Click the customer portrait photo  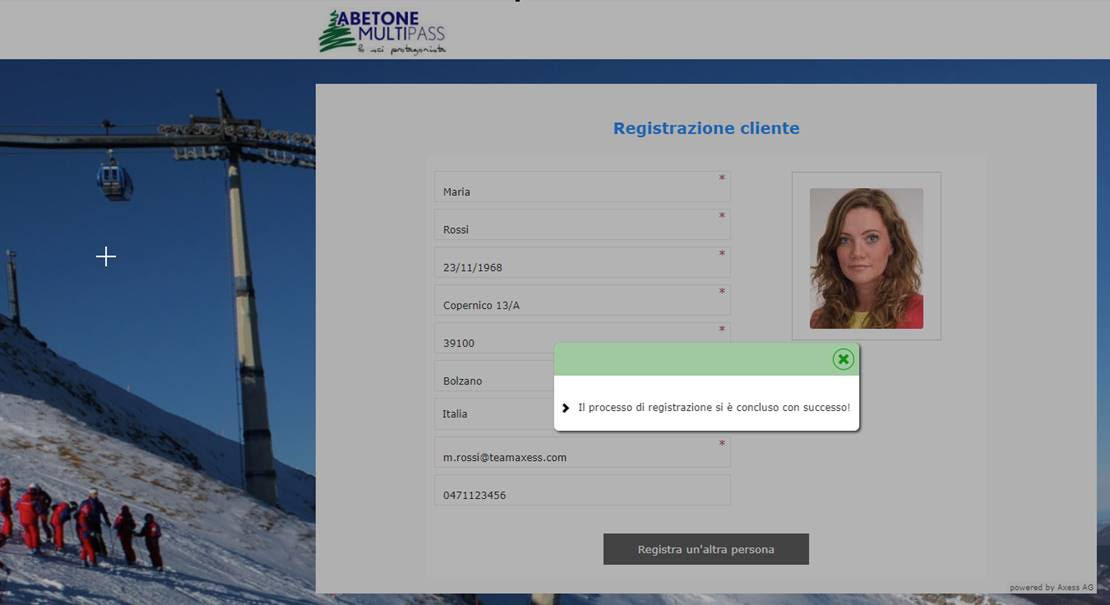pos(866,258)
